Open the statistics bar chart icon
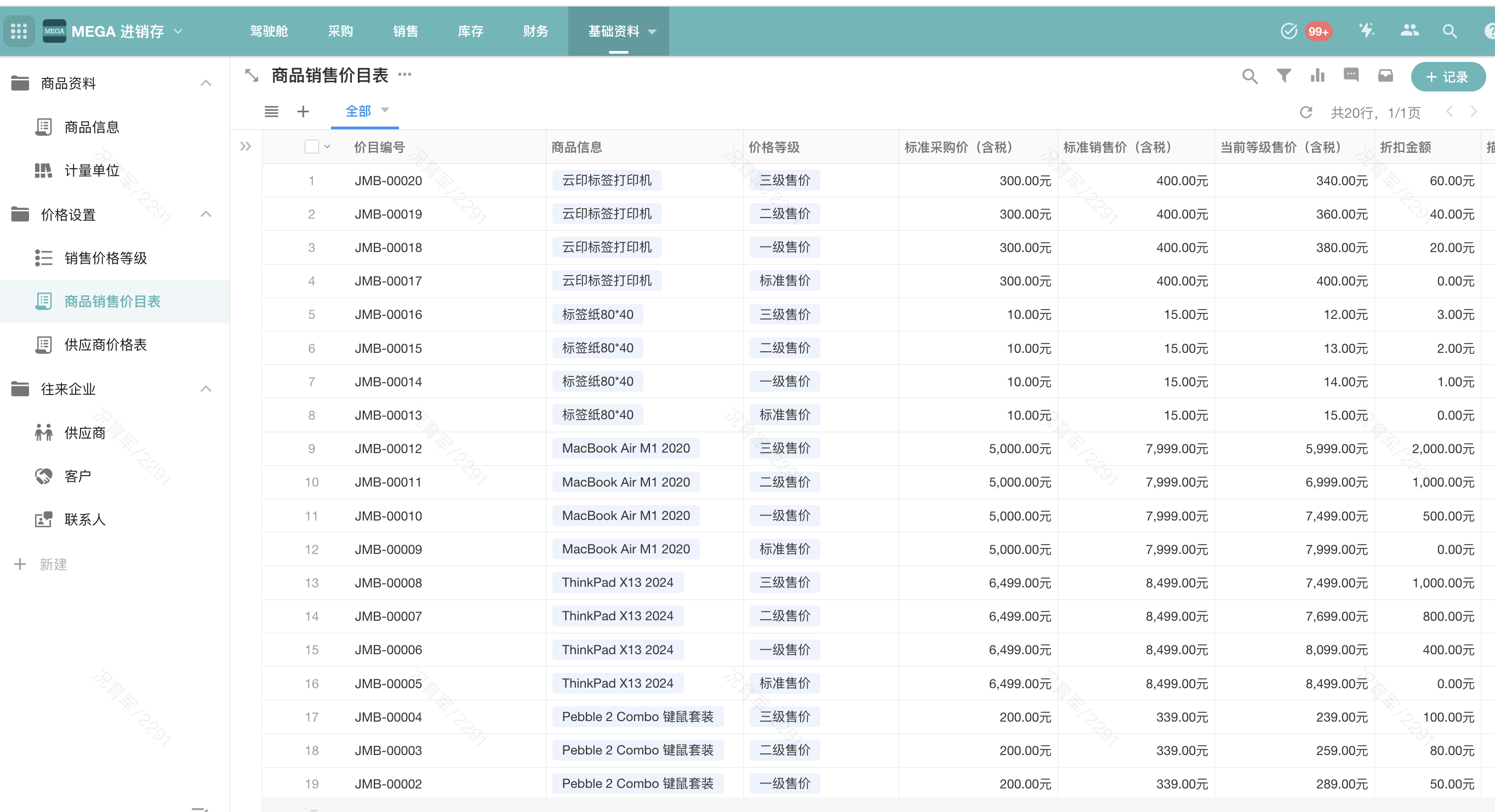 click(x=1317, y=76)
